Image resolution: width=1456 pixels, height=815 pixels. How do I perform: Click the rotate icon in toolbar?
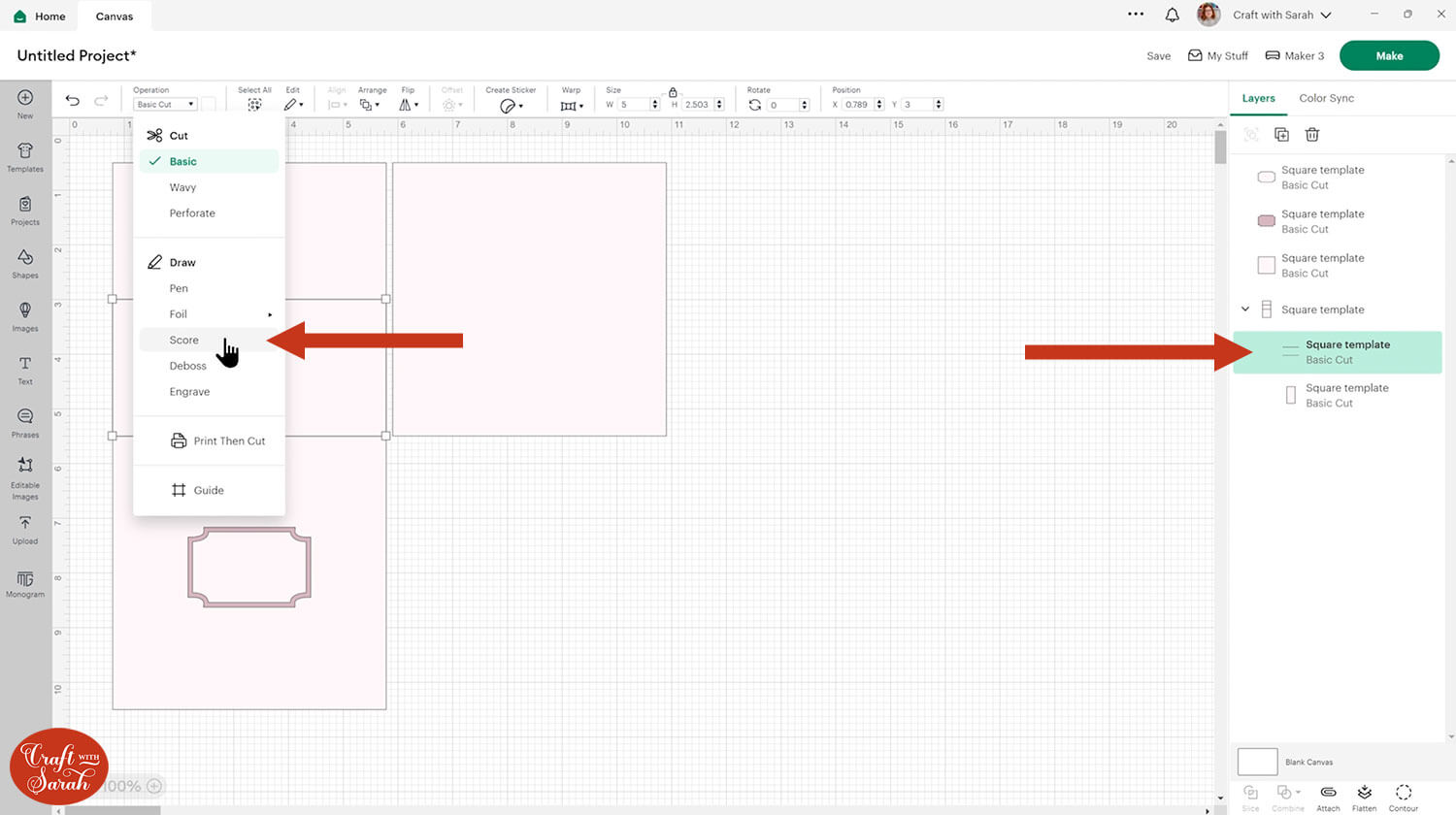755,105
